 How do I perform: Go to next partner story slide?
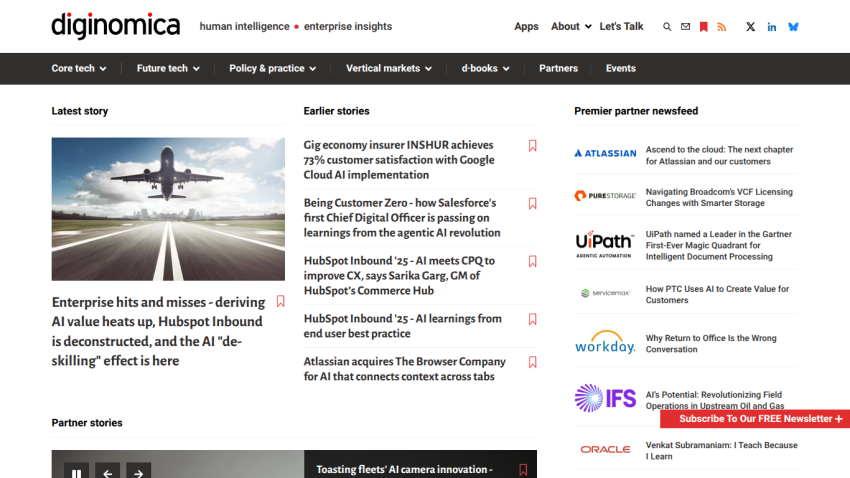tap(139, 471)
